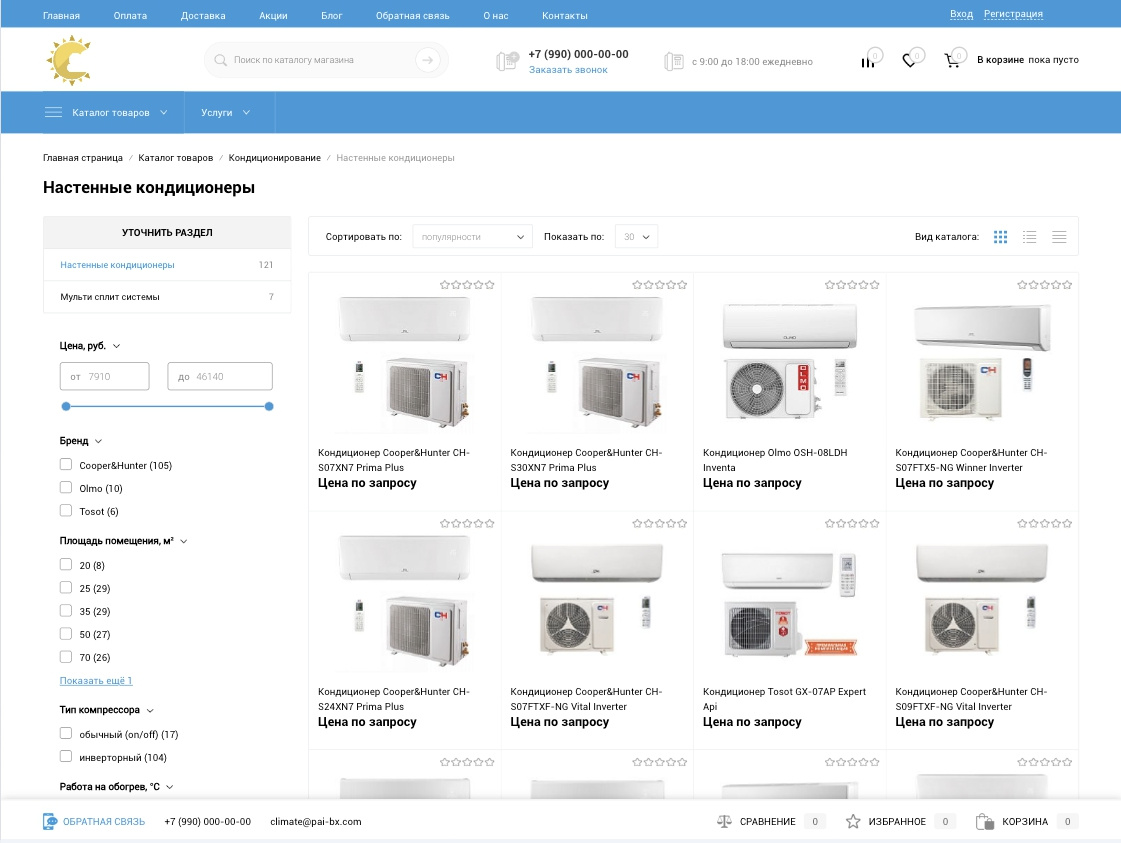
Task: Rate the Tosot GX-07AP Expert with stars
Action: pos(851,523)
